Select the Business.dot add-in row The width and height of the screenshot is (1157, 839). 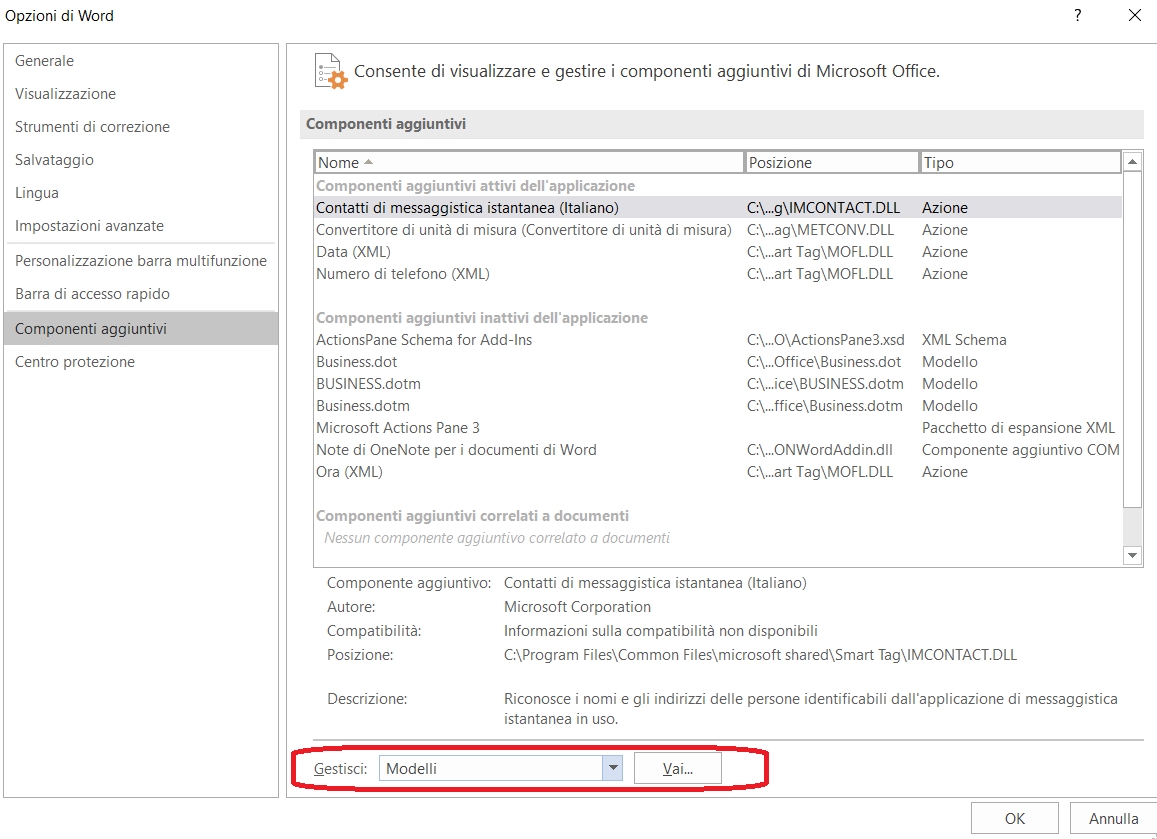[717, 362]
